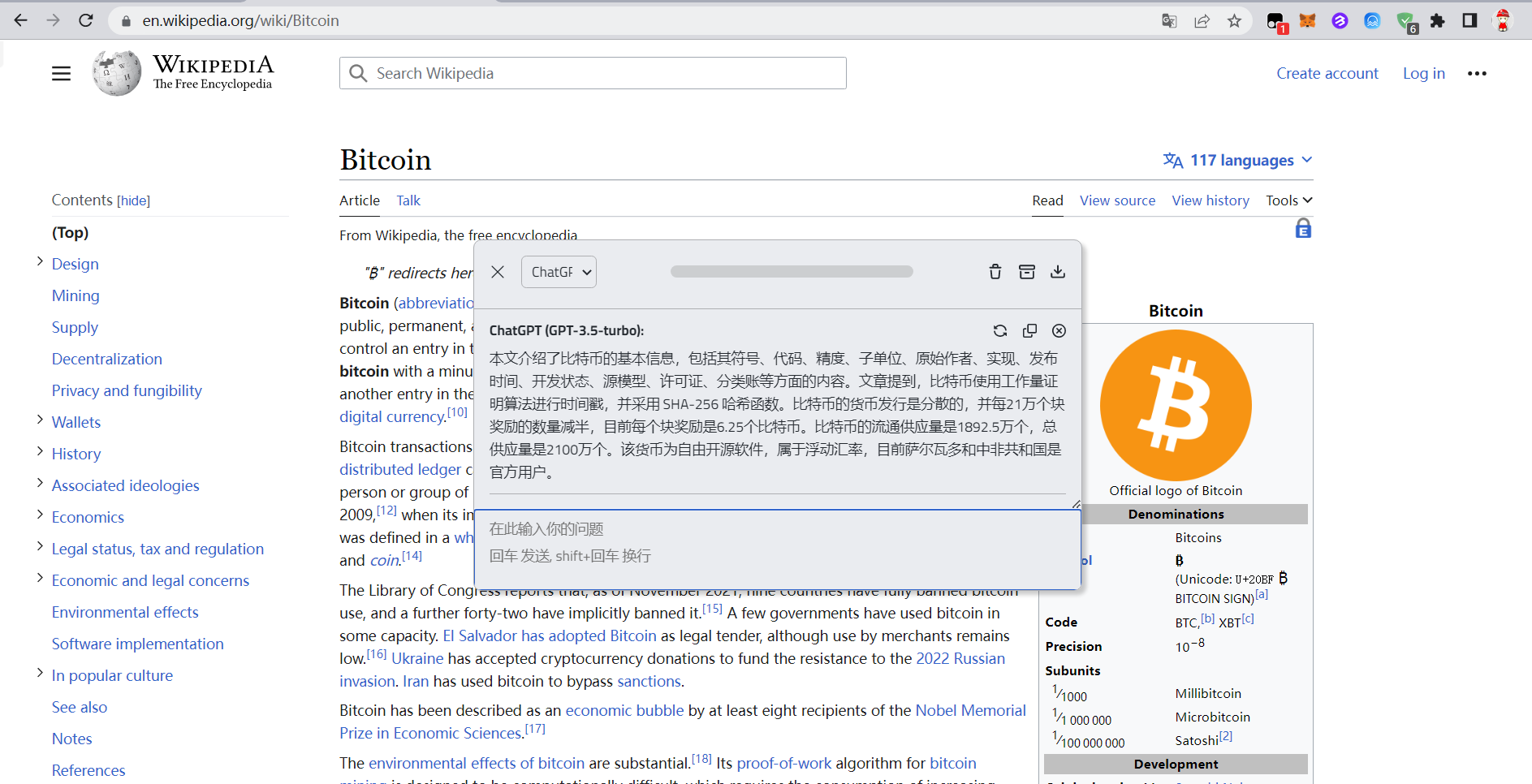Hide the contents sidebar

pos(133,200)
